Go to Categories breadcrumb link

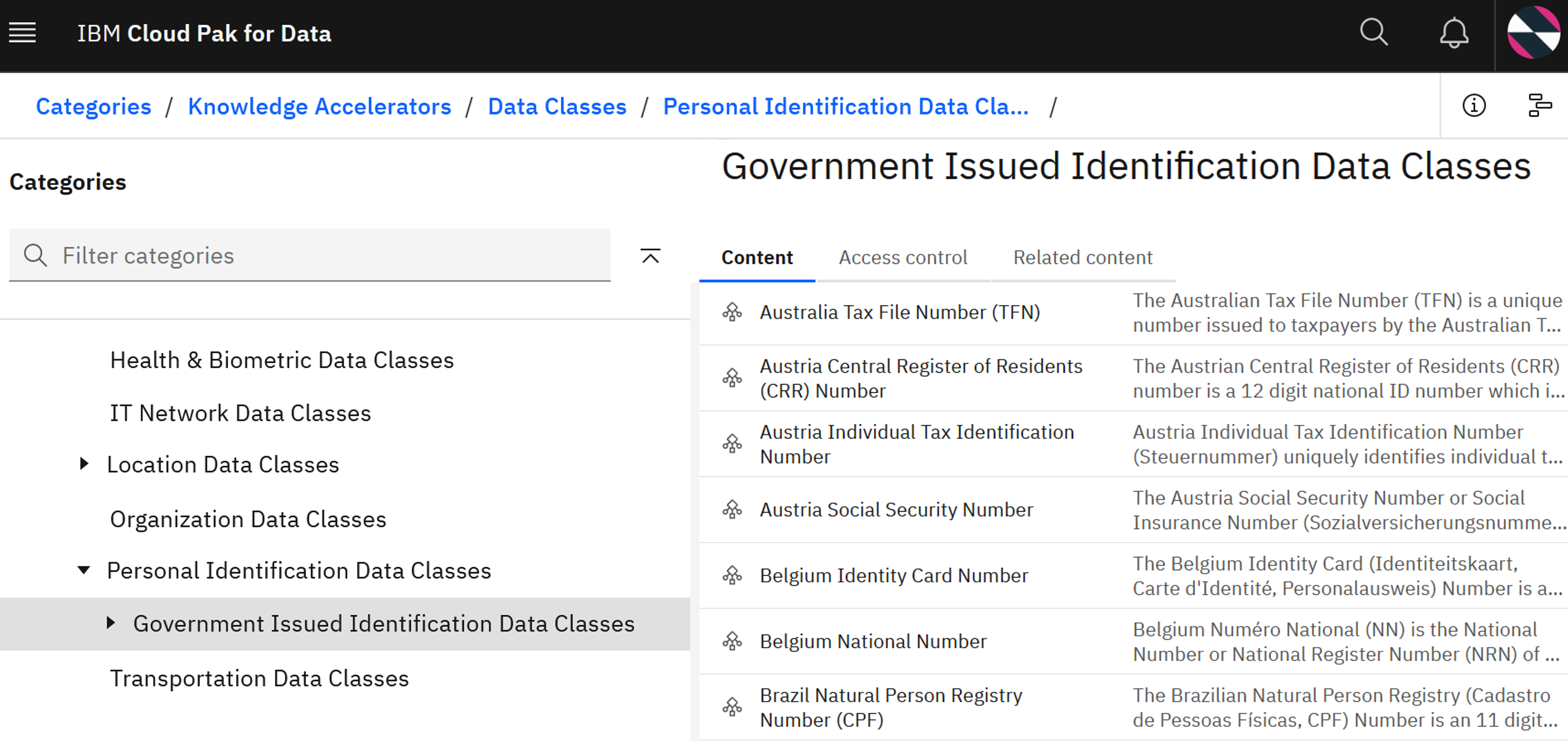point(93,107)
